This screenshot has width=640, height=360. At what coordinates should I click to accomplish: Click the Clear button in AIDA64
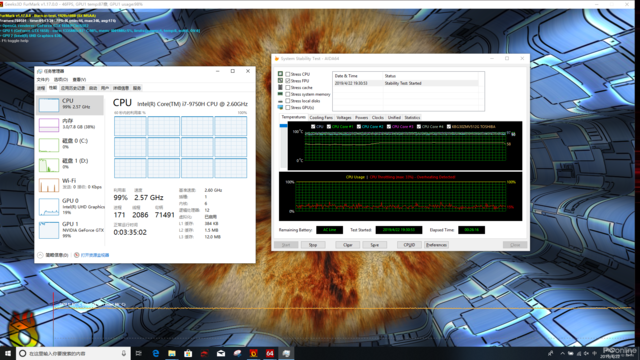[x=347, y=245]
